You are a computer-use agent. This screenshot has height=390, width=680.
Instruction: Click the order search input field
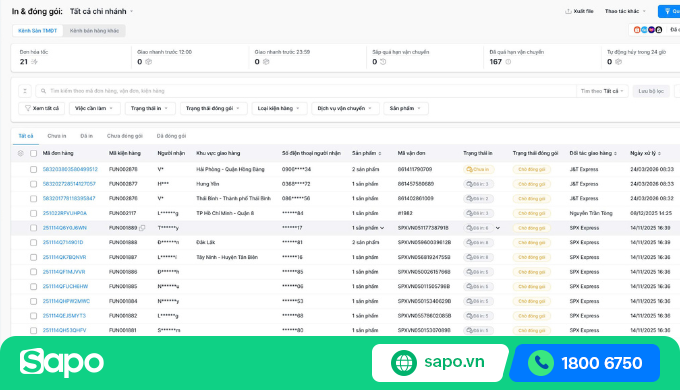(x=306, y=91)
